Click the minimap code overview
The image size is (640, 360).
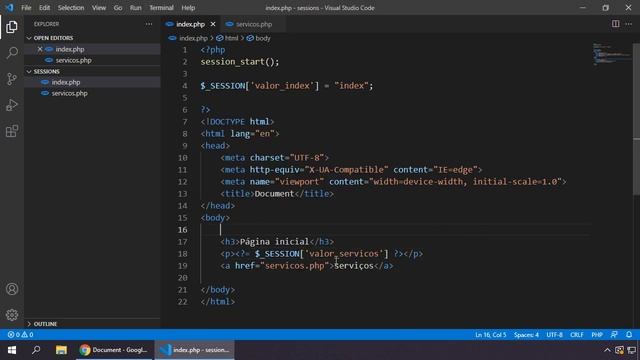611,53
